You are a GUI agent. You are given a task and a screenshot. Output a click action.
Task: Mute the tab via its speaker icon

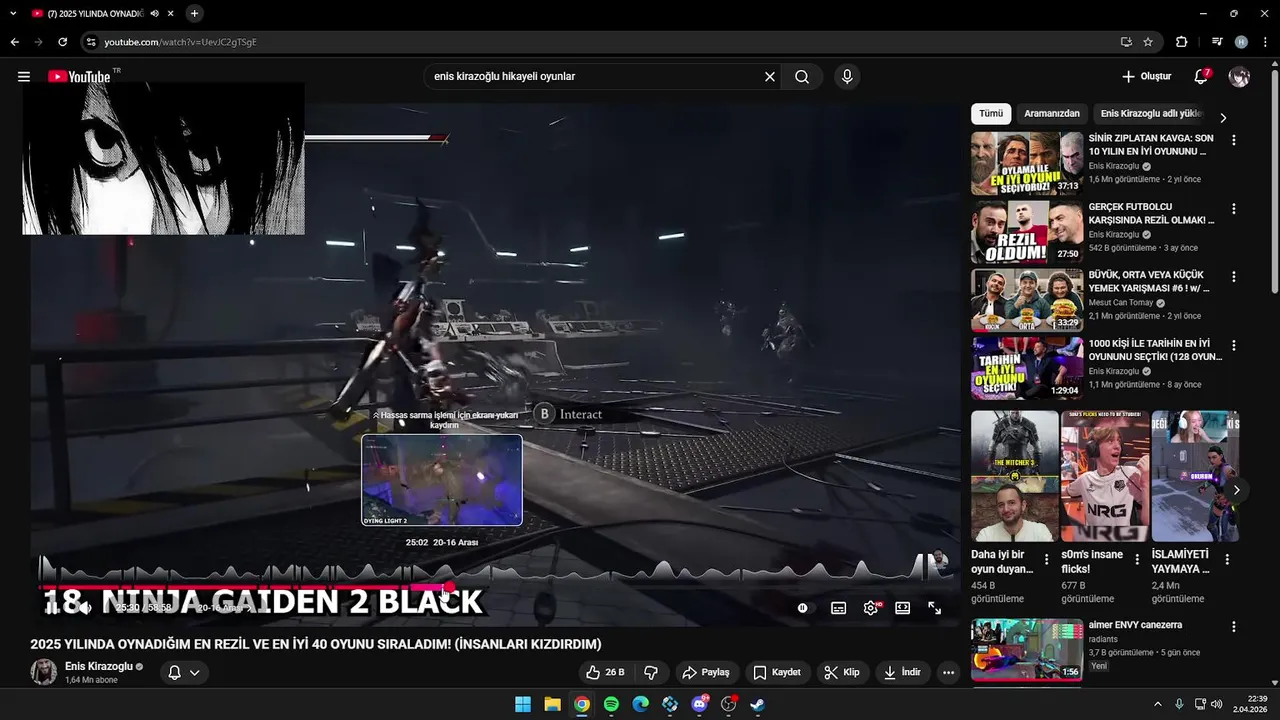pos(154,13)
